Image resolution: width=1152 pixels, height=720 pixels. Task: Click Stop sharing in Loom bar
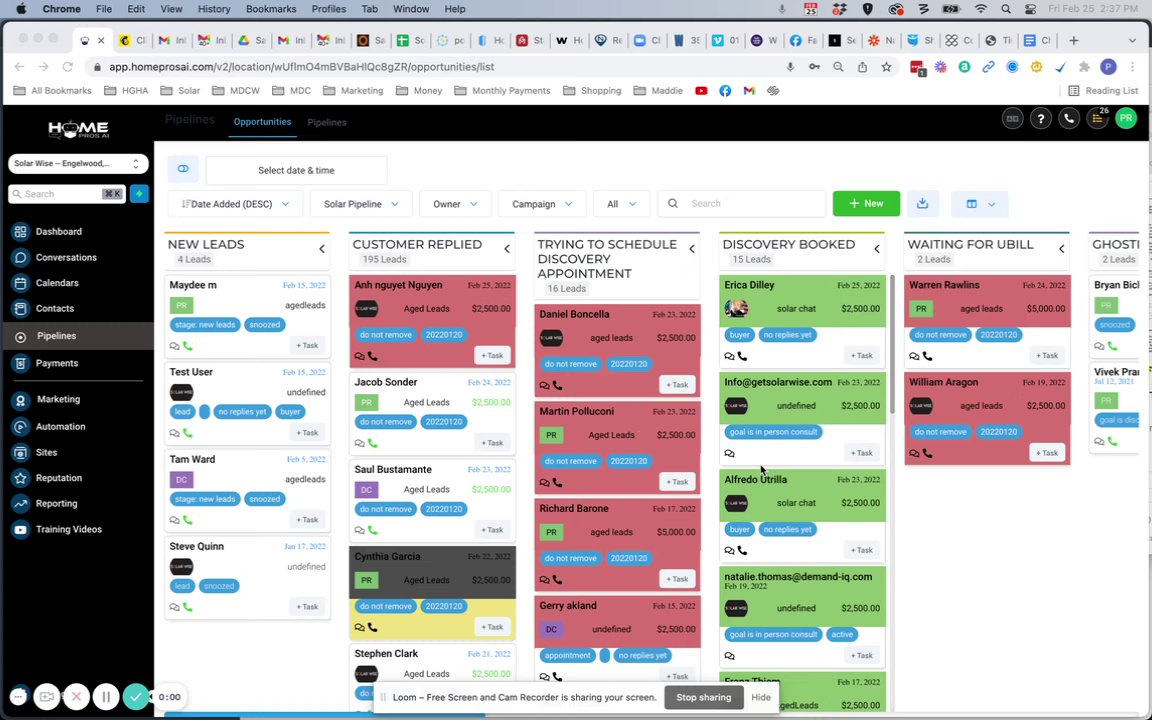[703, 697]
